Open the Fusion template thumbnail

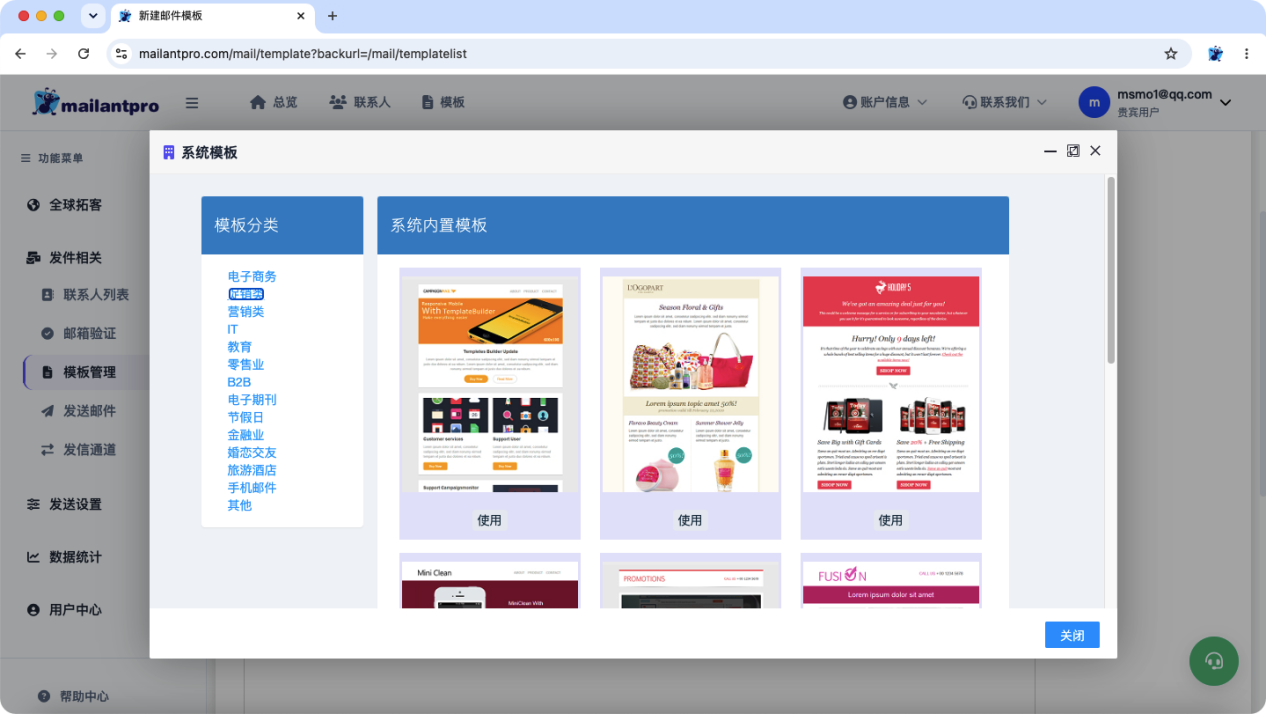891,584
